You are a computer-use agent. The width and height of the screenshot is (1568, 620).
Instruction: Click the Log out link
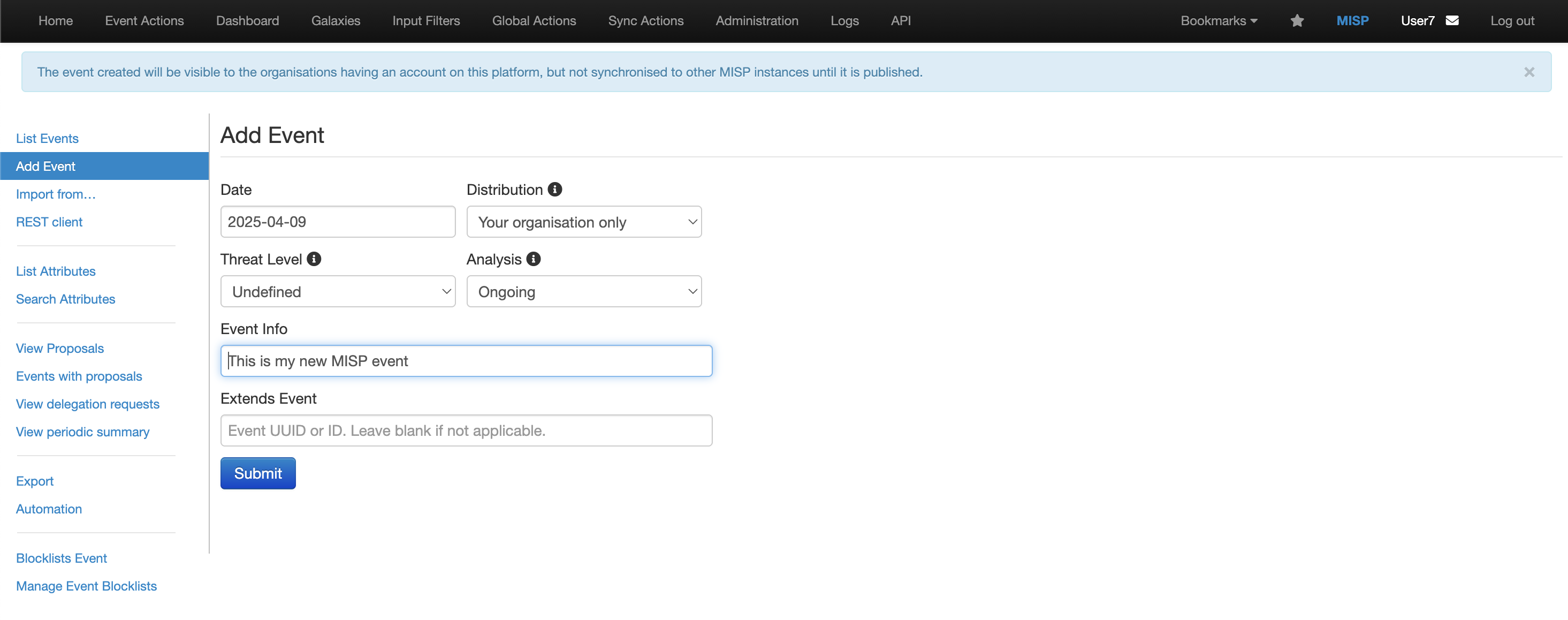(1512, 21)
